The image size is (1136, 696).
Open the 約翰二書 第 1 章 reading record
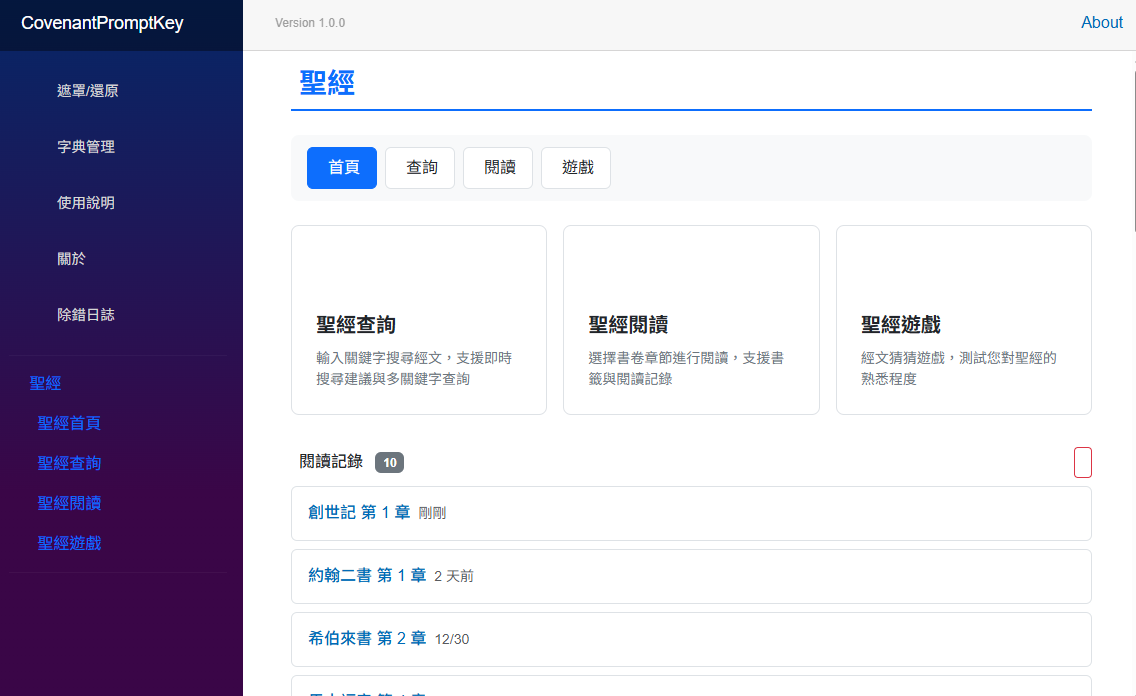367,576
